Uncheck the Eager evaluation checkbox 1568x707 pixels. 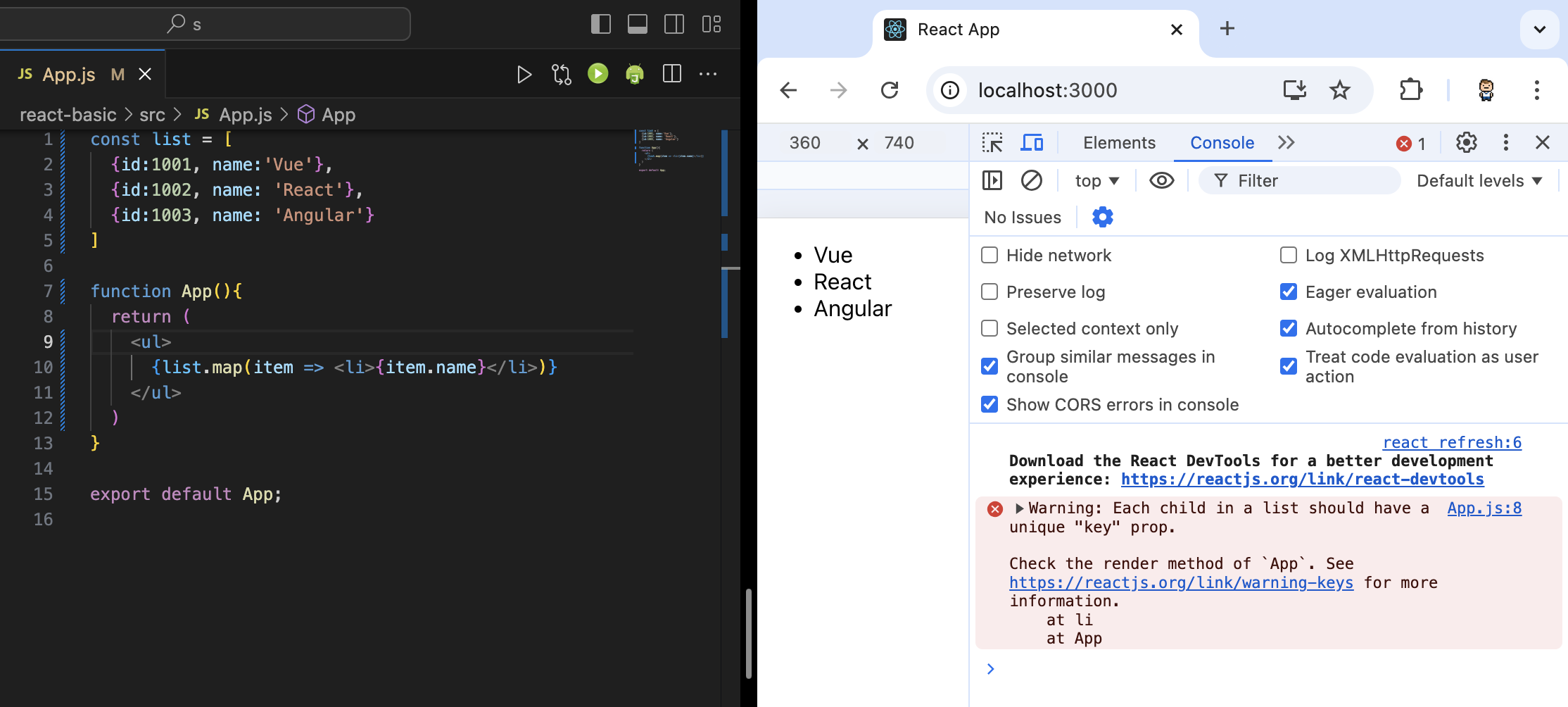[x=1288, y=292]
